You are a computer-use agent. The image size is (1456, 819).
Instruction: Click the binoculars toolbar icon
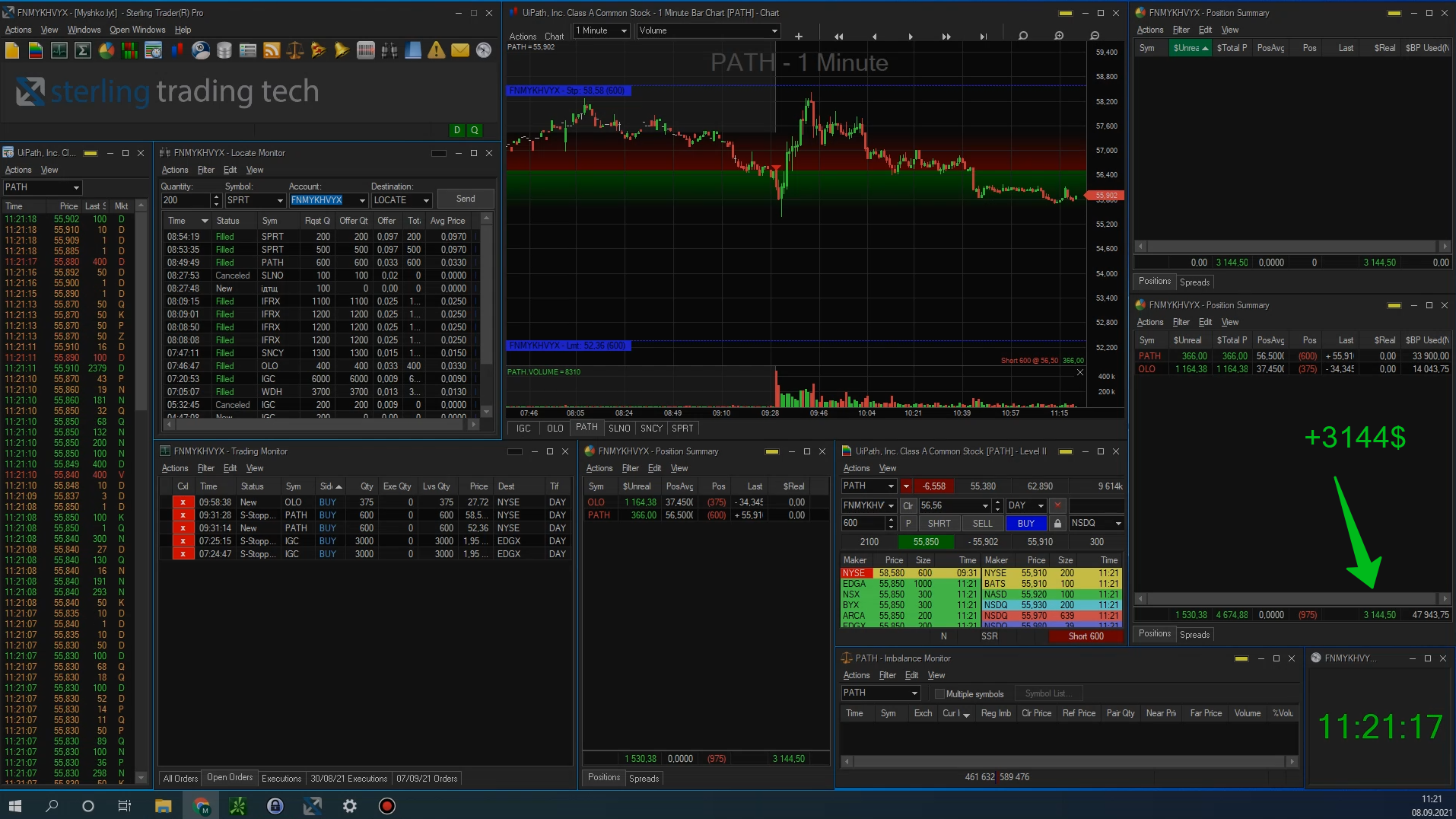[x=389, y=51]
